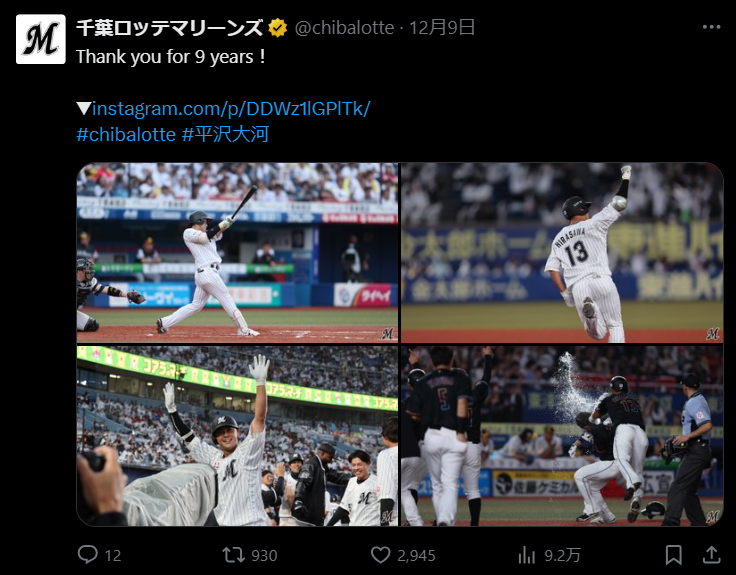Click the gold verified badge
The height and width of the screenshot is (575, 736).
click(x=278, y=28)
